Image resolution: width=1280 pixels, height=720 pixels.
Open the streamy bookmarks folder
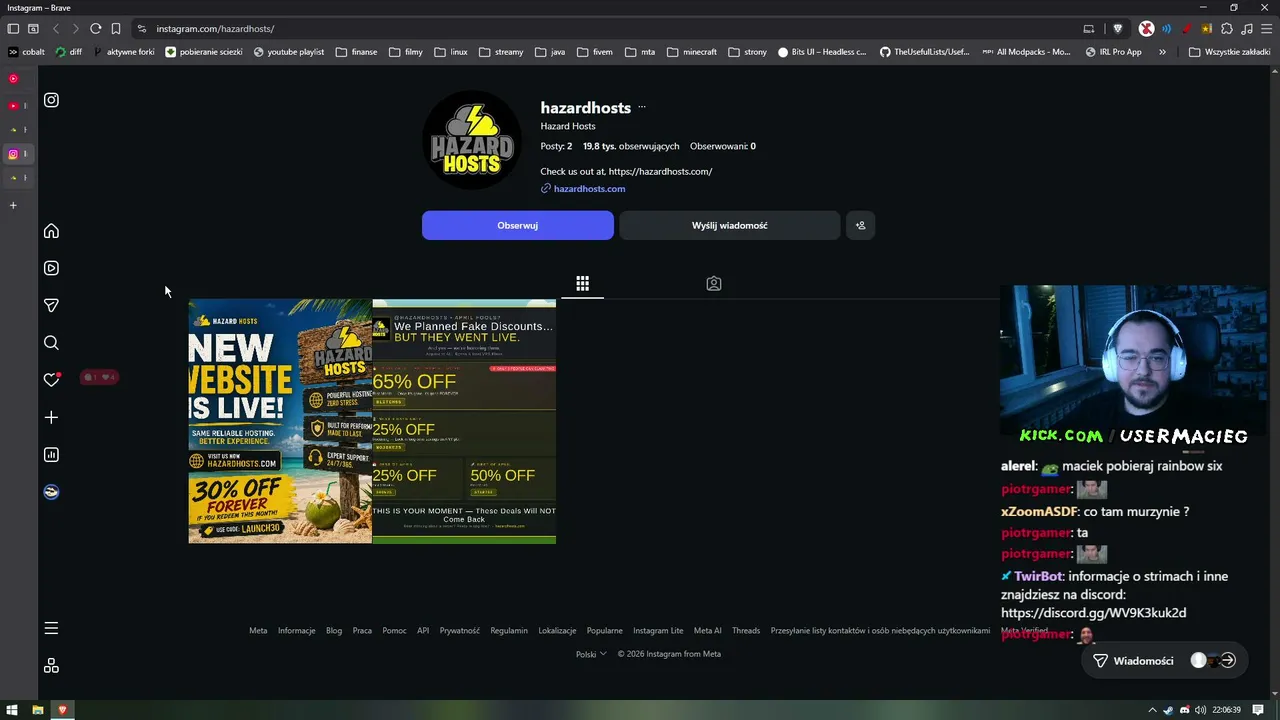(500, 52)
